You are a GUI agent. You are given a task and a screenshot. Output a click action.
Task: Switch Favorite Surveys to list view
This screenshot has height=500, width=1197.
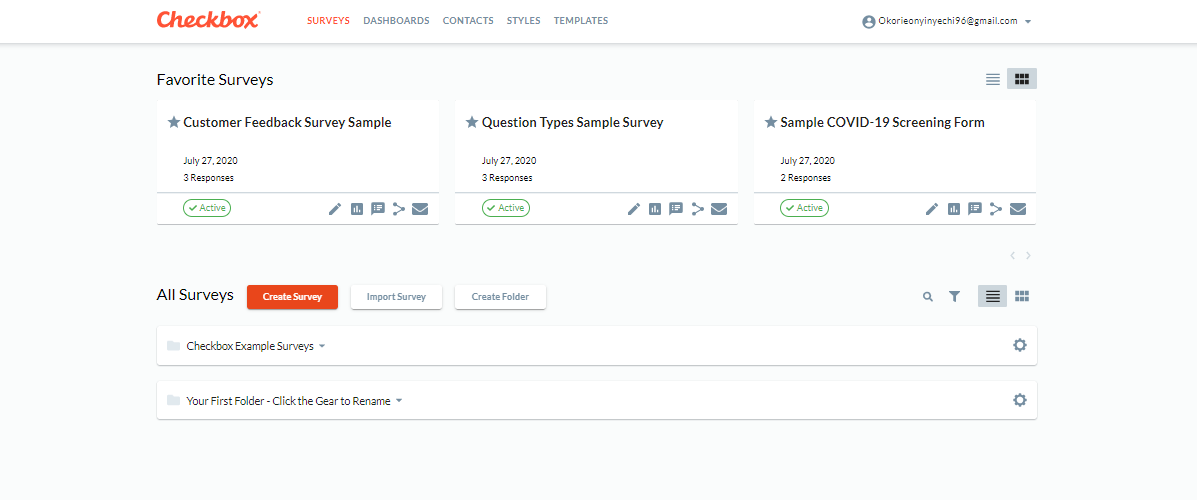point(993,79)
